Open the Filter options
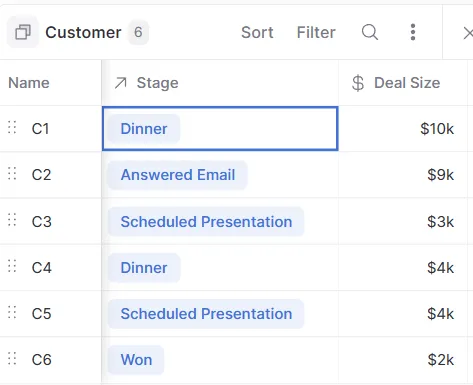 pos(316,32)
